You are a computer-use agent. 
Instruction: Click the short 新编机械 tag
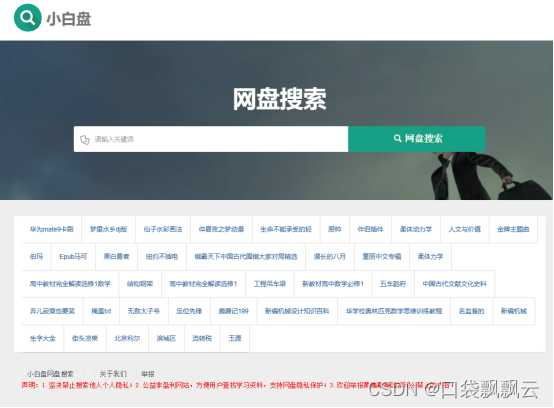click(x=514, y=311)
